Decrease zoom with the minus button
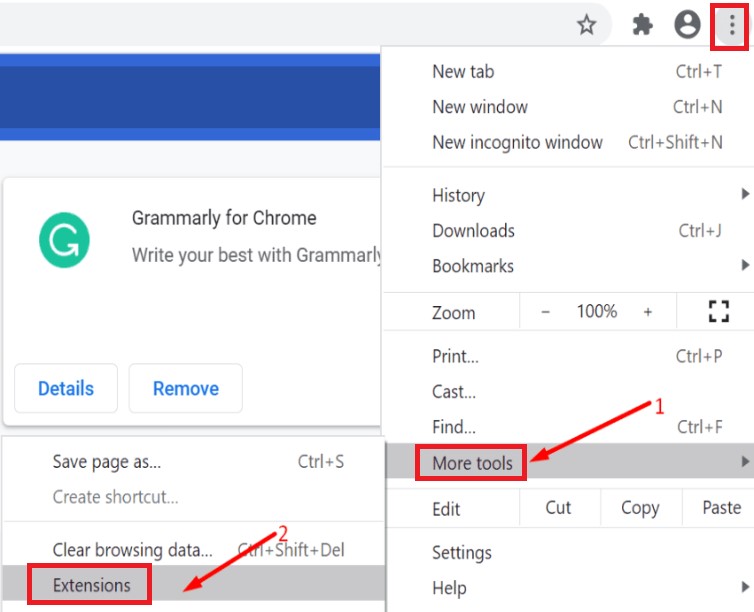 pyautogui.click(x=545, y=312)
